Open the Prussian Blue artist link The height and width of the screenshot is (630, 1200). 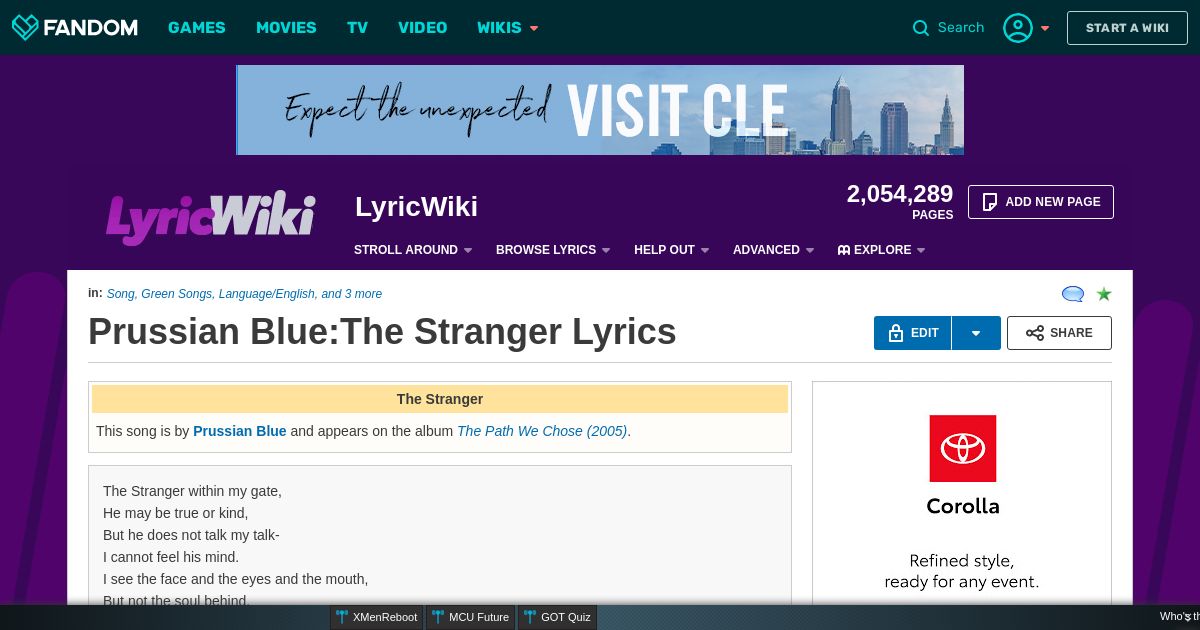(240, 431)
